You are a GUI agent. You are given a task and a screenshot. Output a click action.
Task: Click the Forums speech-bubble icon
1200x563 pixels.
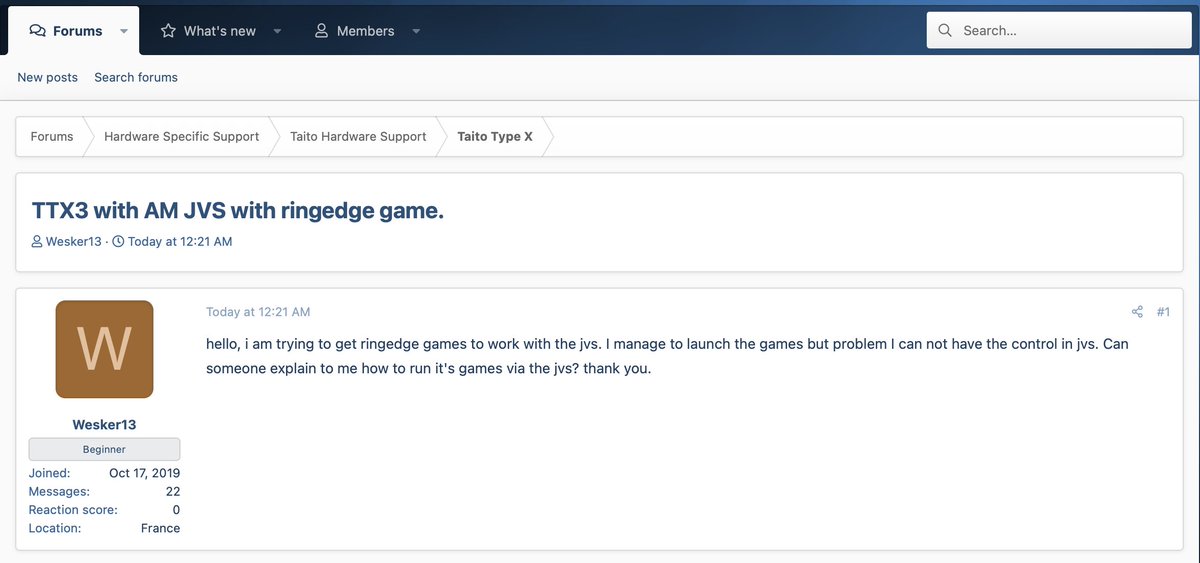(x=38, y=31)
